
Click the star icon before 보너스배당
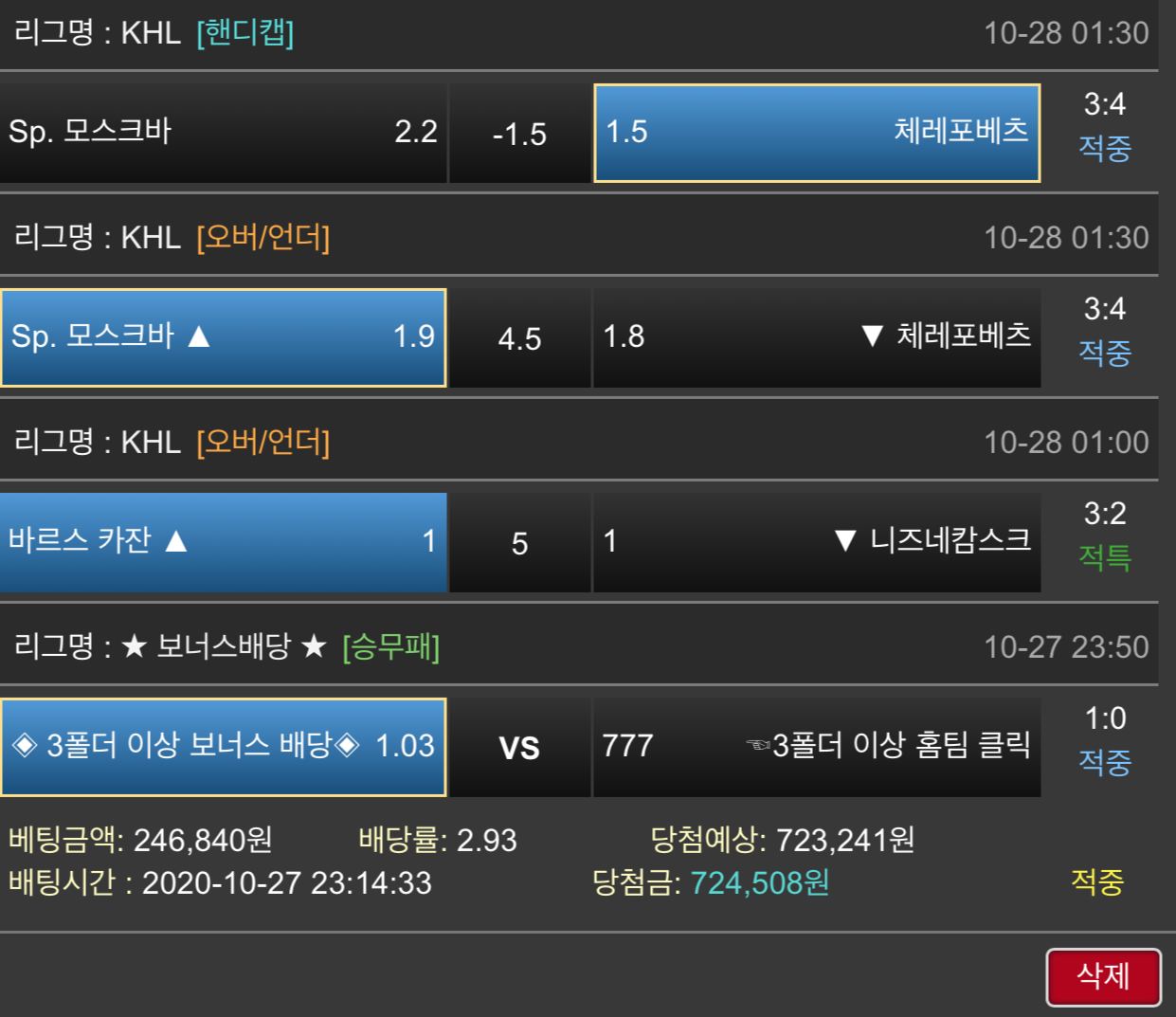(135, 647)
